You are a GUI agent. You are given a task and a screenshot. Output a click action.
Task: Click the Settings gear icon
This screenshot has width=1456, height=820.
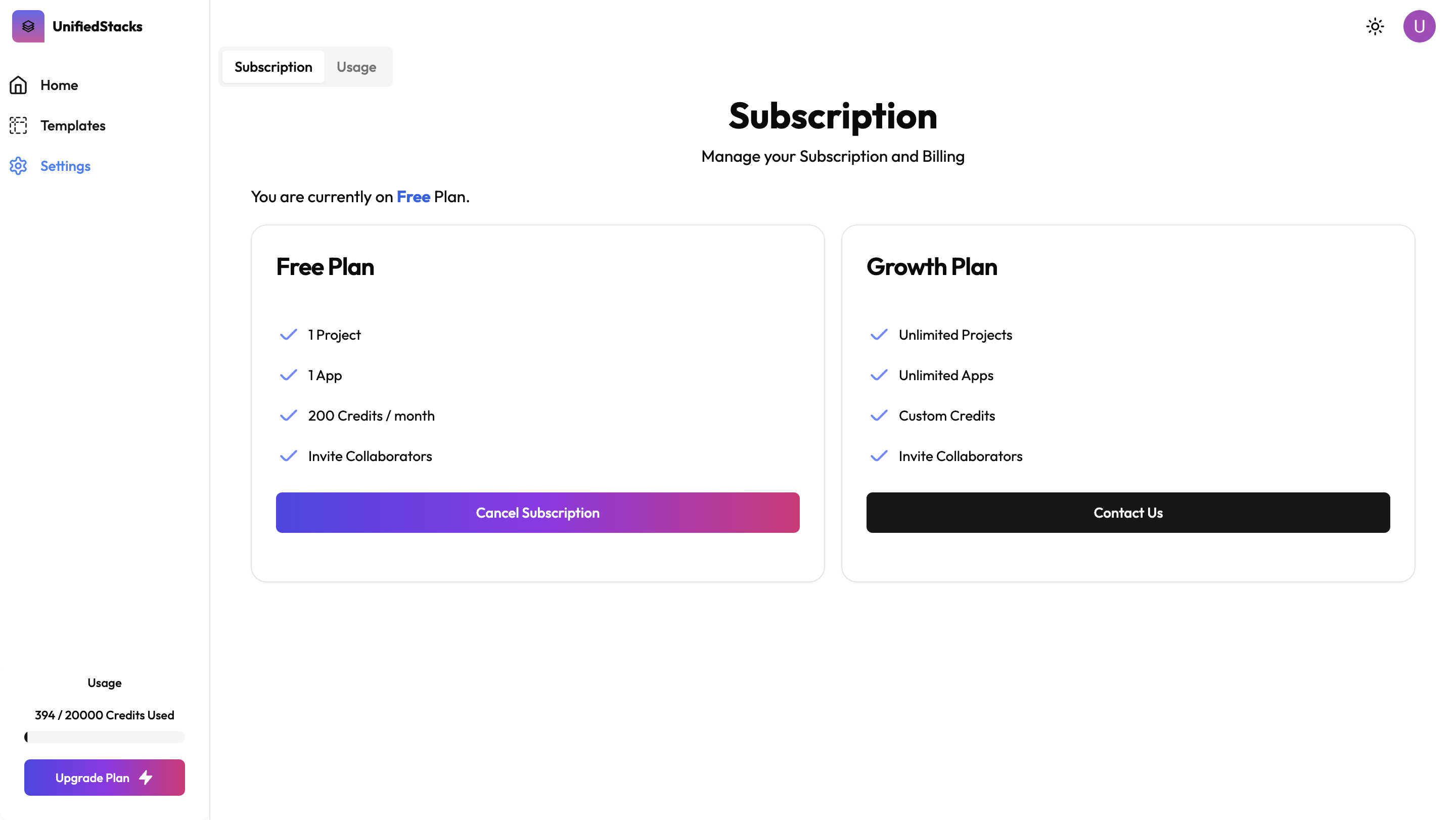[x=18, y=166]
